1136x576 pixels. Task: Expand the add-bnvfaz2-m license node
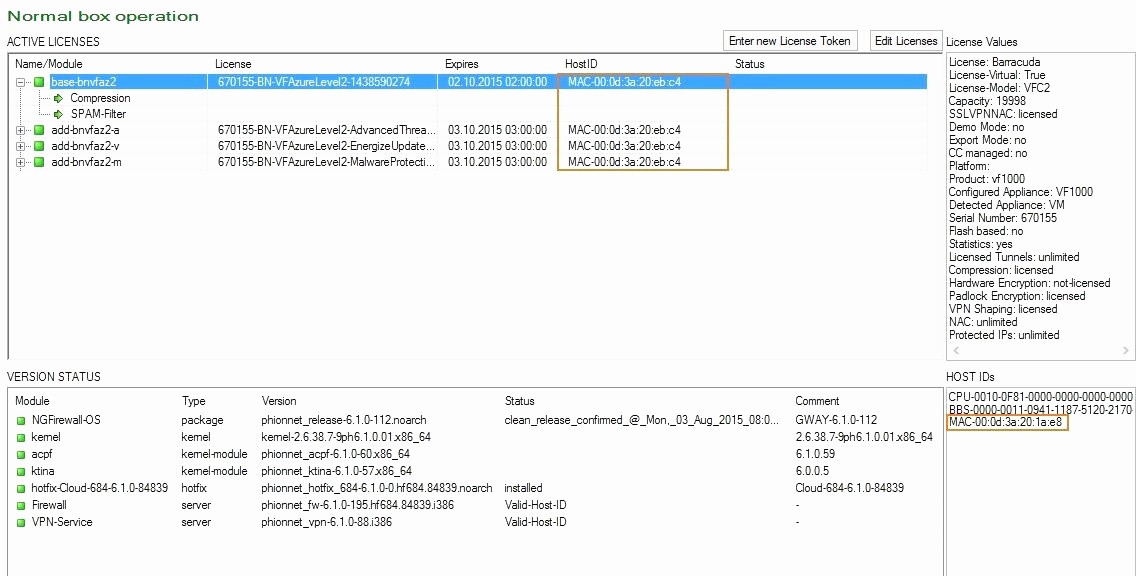(x=21, y=162)
